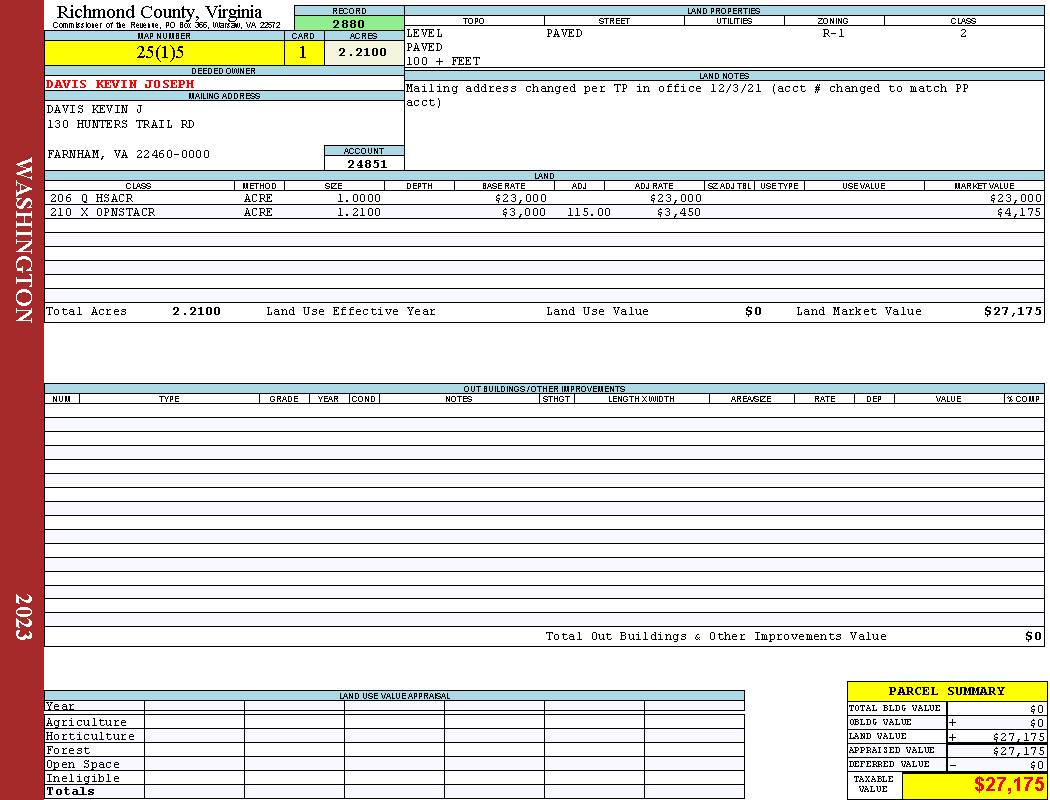This screenshot has height=800, width=1050.
Task: Click the Agriculture row label
Action: (86, 722)
